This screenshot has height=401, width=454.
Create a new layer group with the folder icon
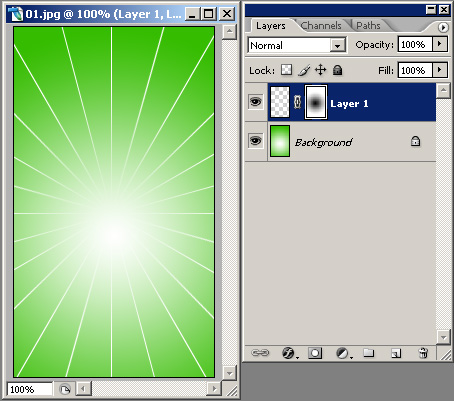[x=369, y=353]
